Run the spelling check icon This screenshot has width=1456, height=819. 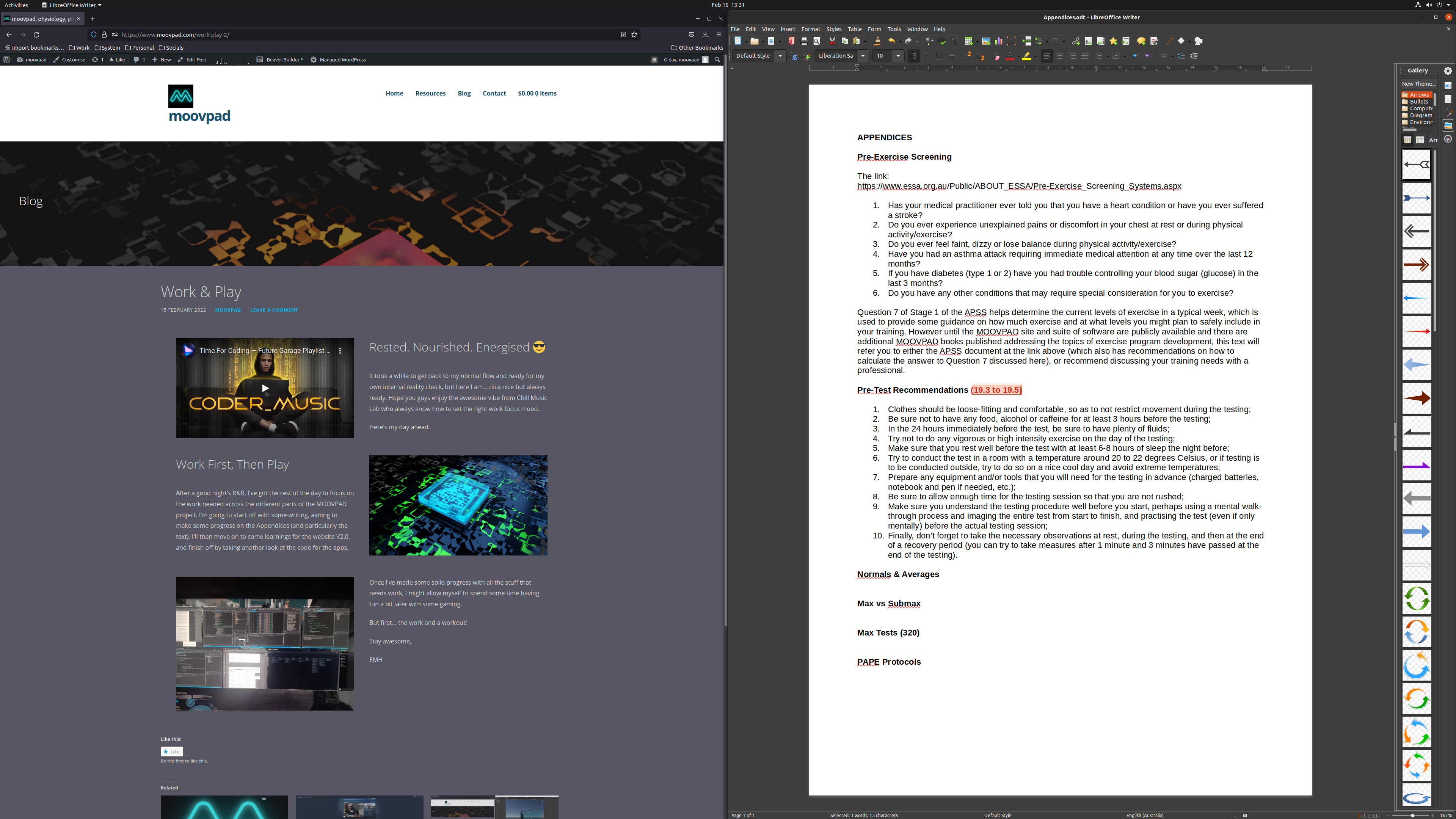tap(941, 41)
